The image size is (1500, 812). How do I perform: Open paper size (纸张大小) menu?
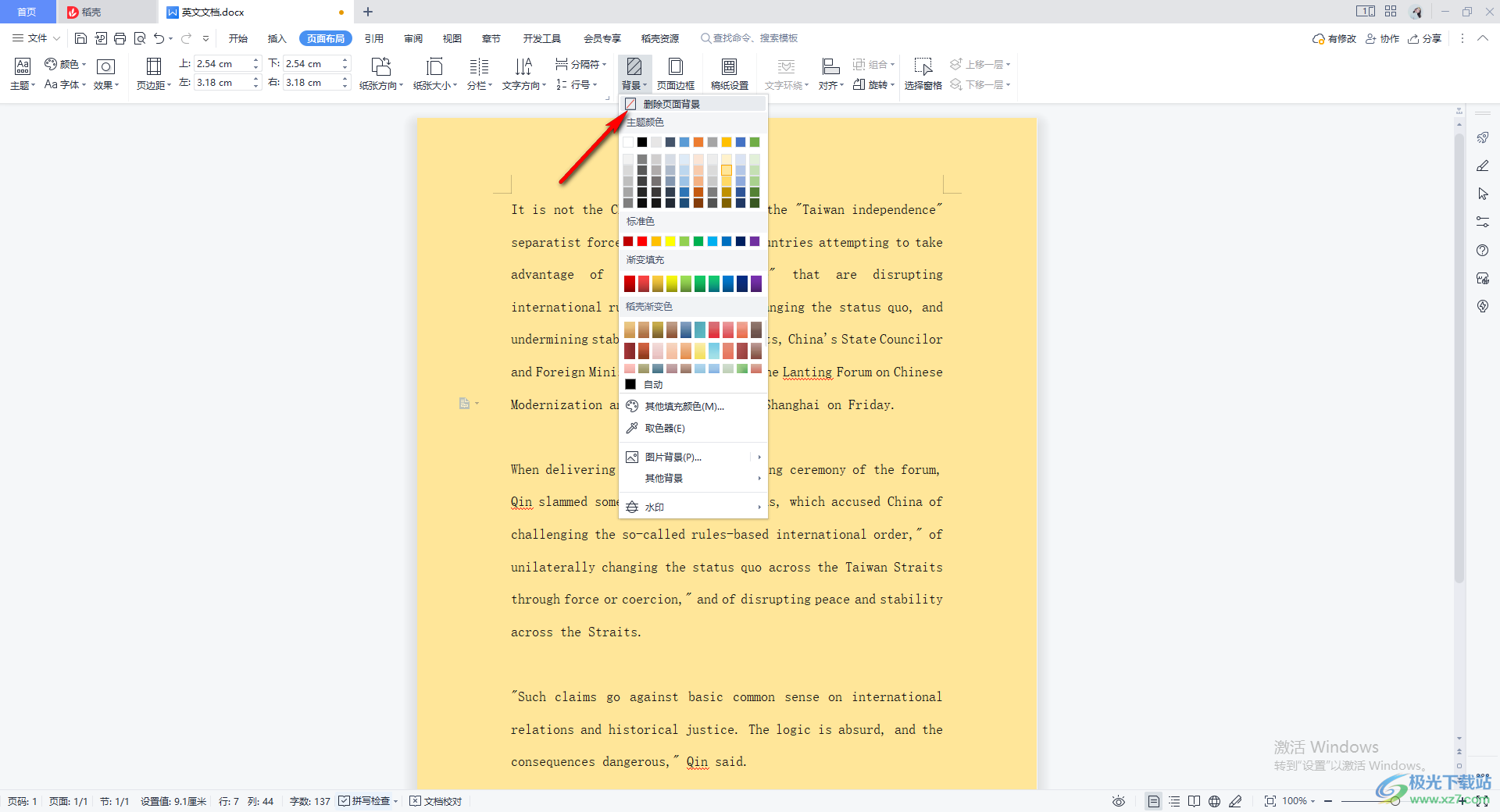[x=435, y=73]
